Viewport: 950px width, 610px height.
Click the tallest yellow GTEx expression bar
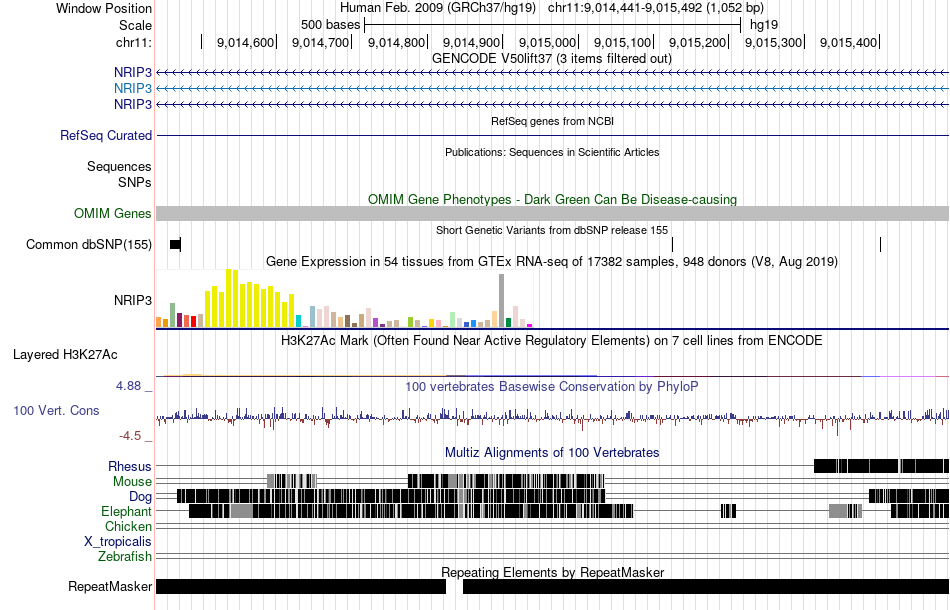coord(228,298)
